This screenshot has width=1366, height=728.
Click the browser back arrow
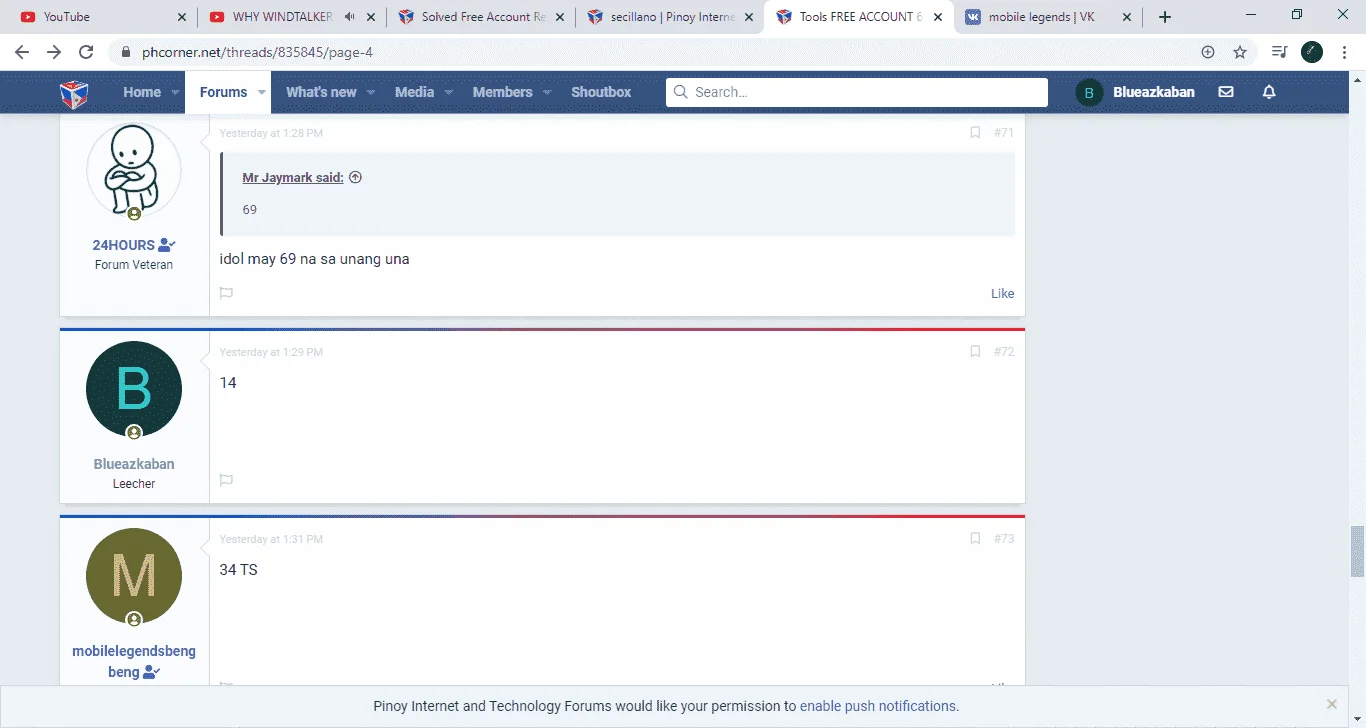pyautogui.click(x=22, y=52)
